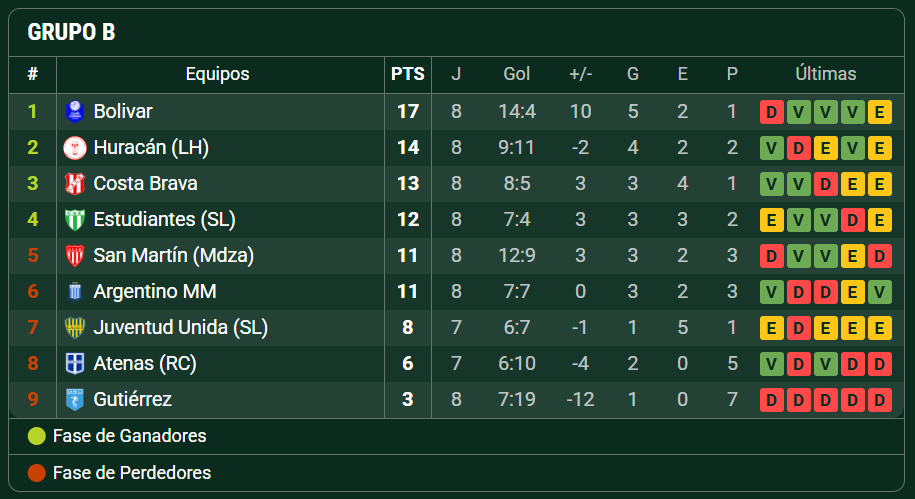Open the Juventud Unida (SL) team link
The height and width of the screenshot is (499, 915).
[180, 328]
